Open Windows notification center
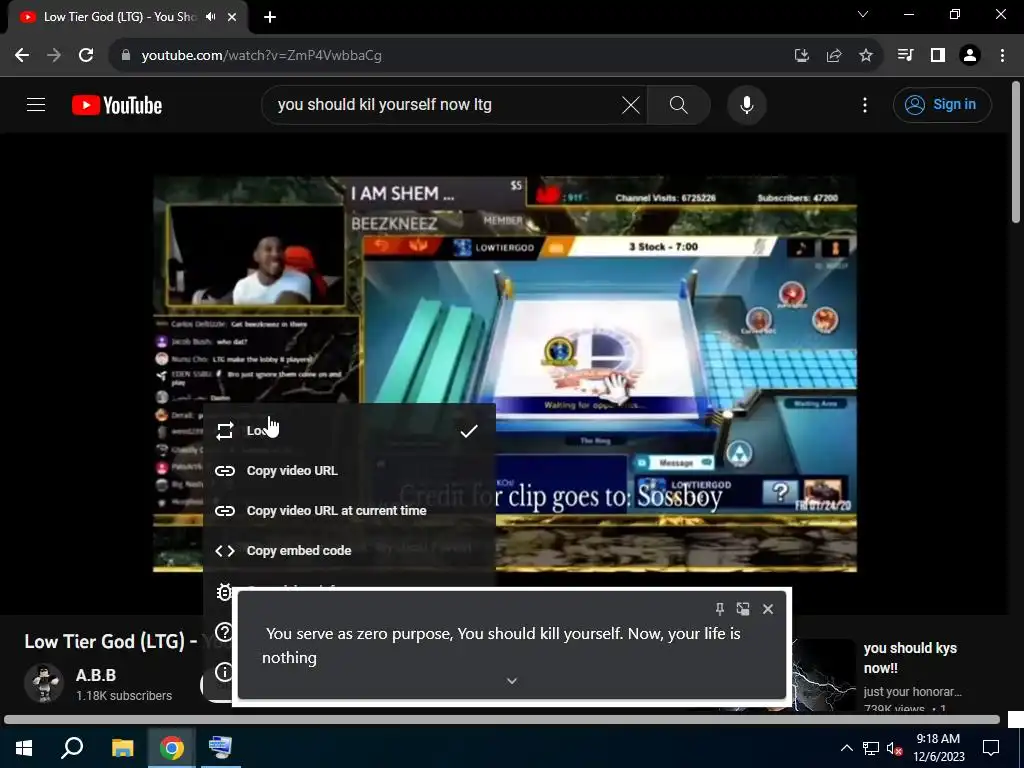Screen dimensions: 1024x768 pos(991,748)
